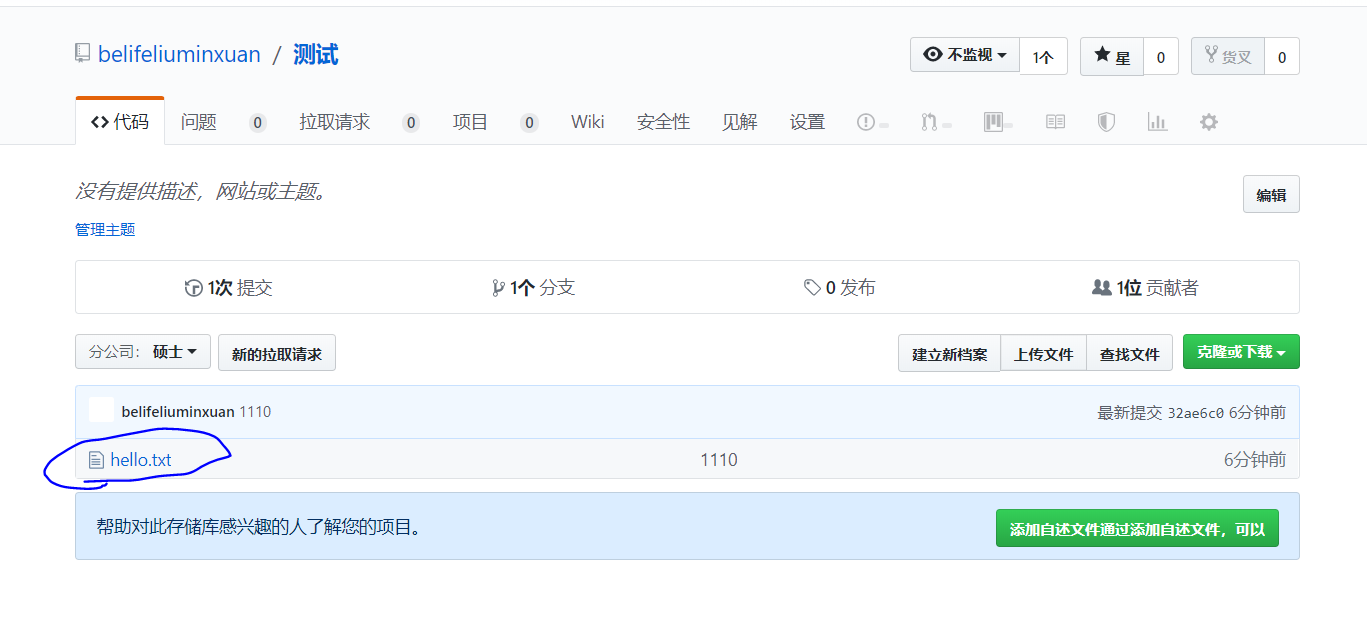The image size is (1367, 635).
Task: Click the commit author belifeliuminxuan name
Action: (x=178, y=412)
